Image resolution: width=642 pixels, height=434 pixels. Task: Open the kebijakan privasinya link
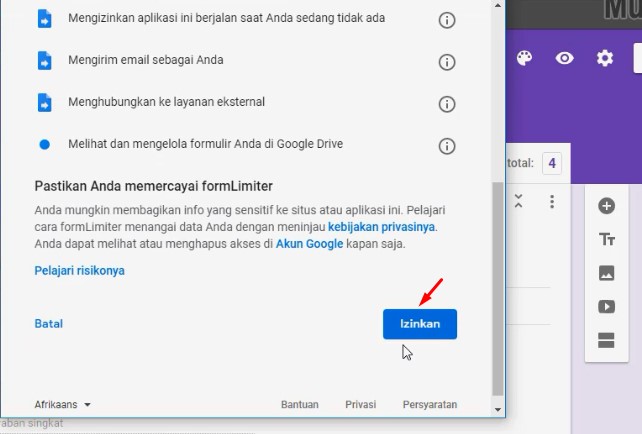tap(381, 227)
